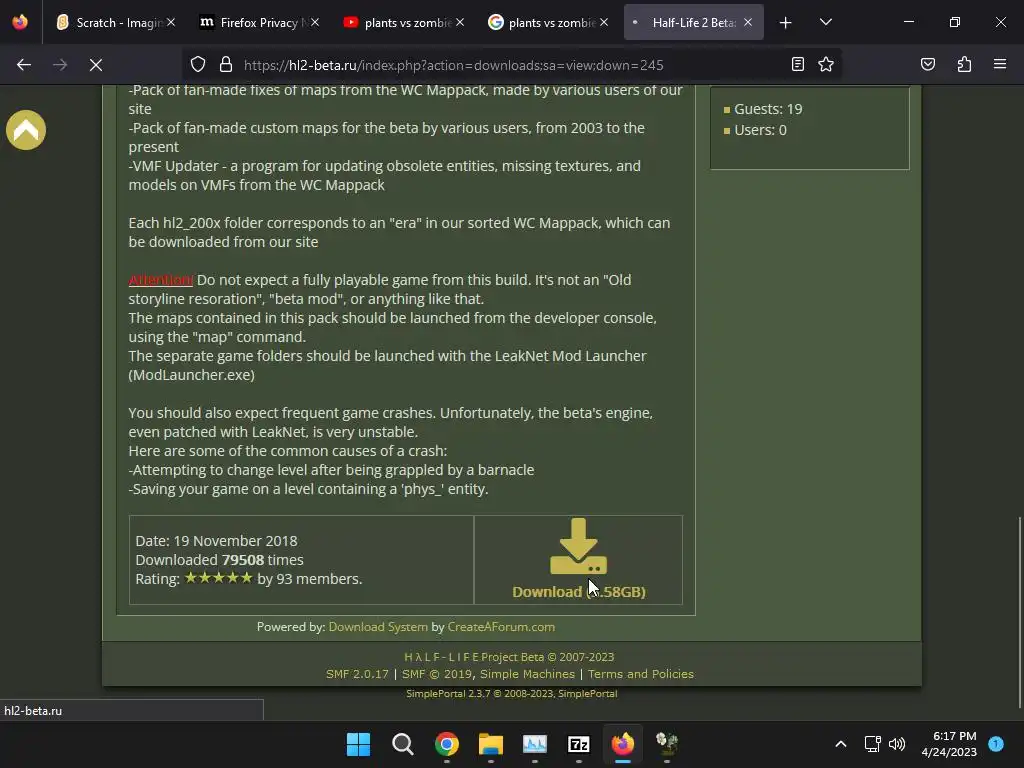Stop loading the page

coord(96,65)
